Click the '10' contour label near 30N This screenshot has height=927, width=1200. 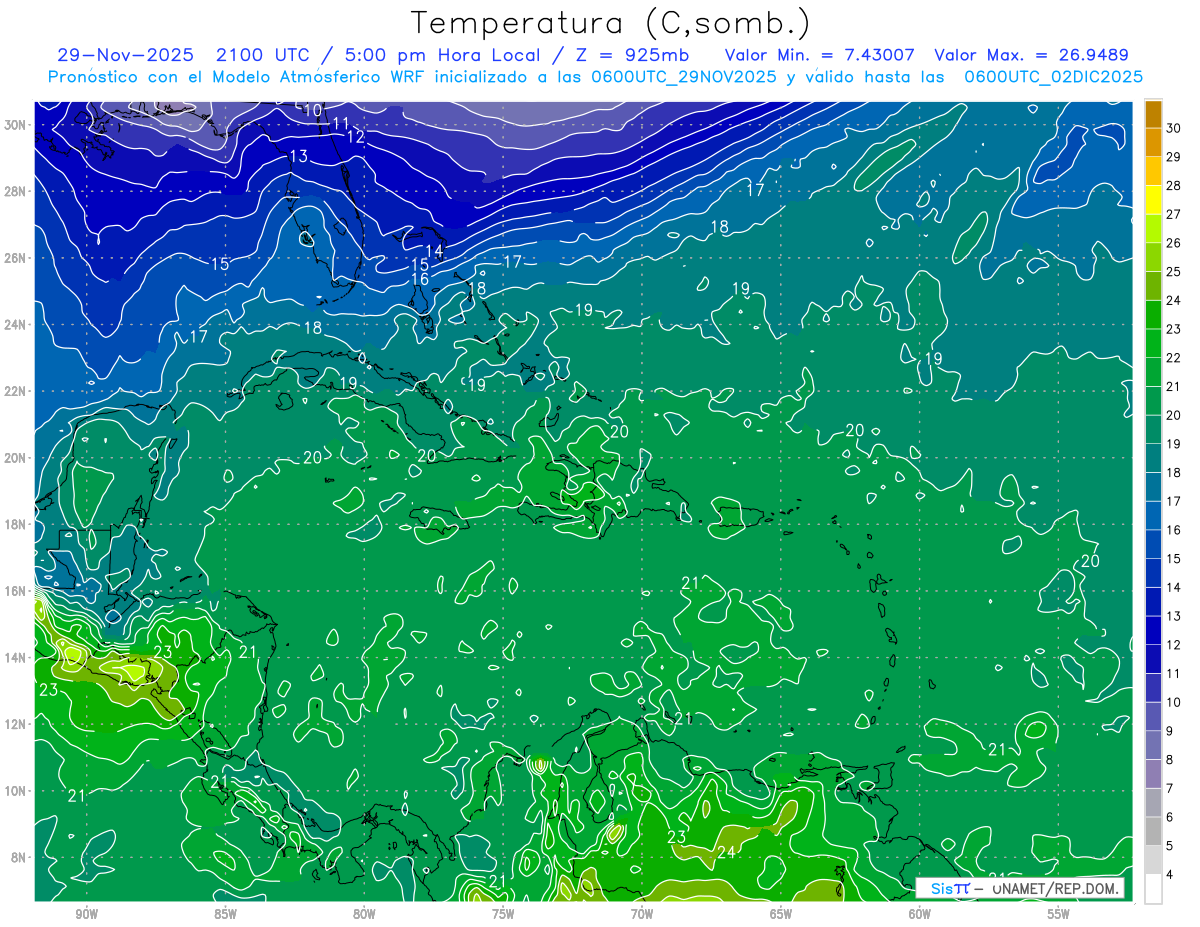pos(313,110)
